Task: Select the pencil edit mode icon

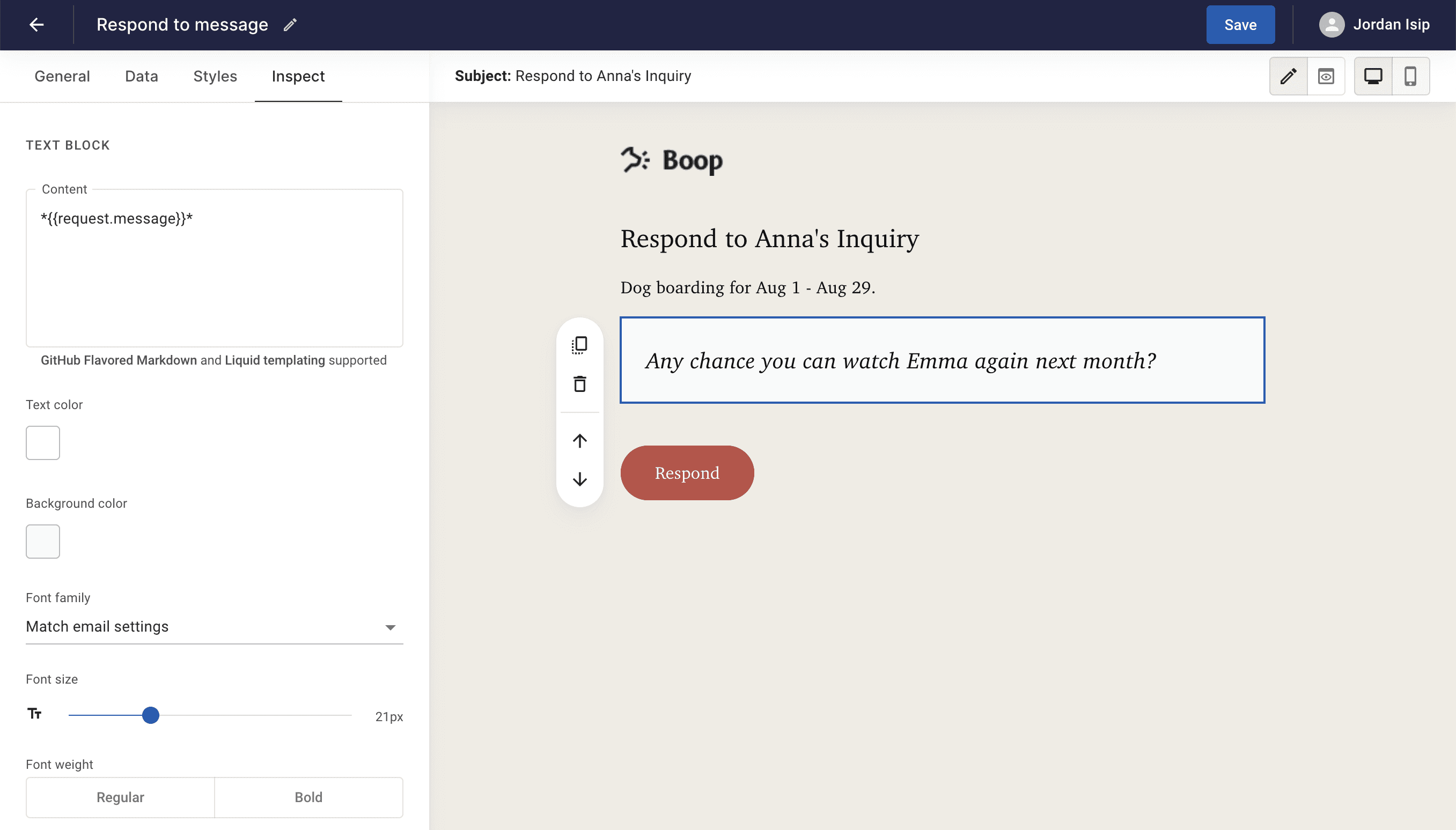Action: click(1288, 75)
